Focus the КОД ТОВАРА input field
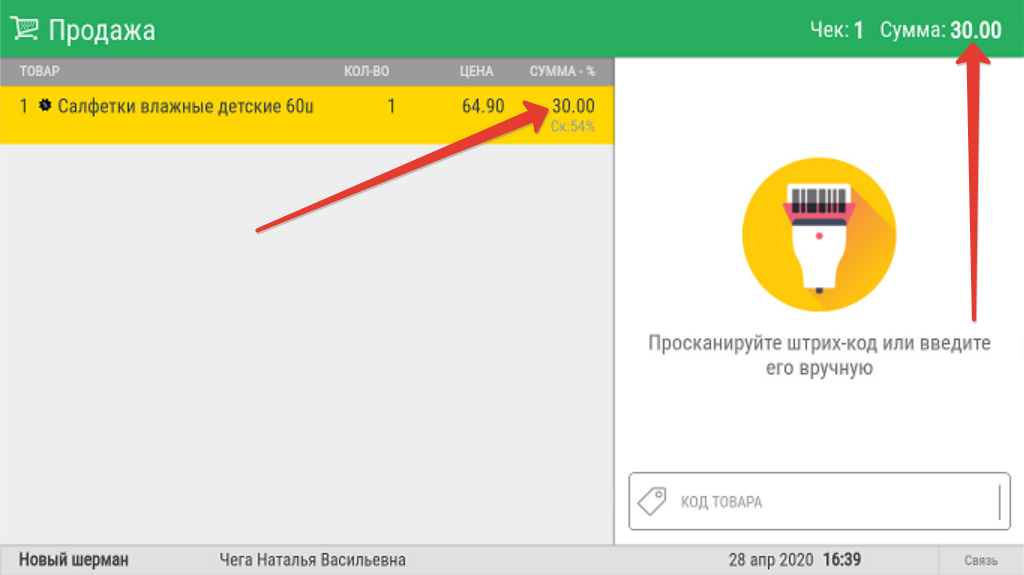 pyautogui.click(x=819, y=501)
